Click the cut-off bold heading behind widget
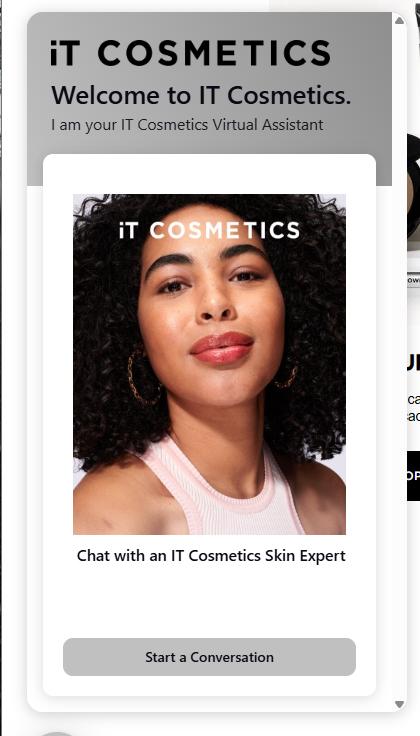The image size is (420, 736). coord(413,364)
